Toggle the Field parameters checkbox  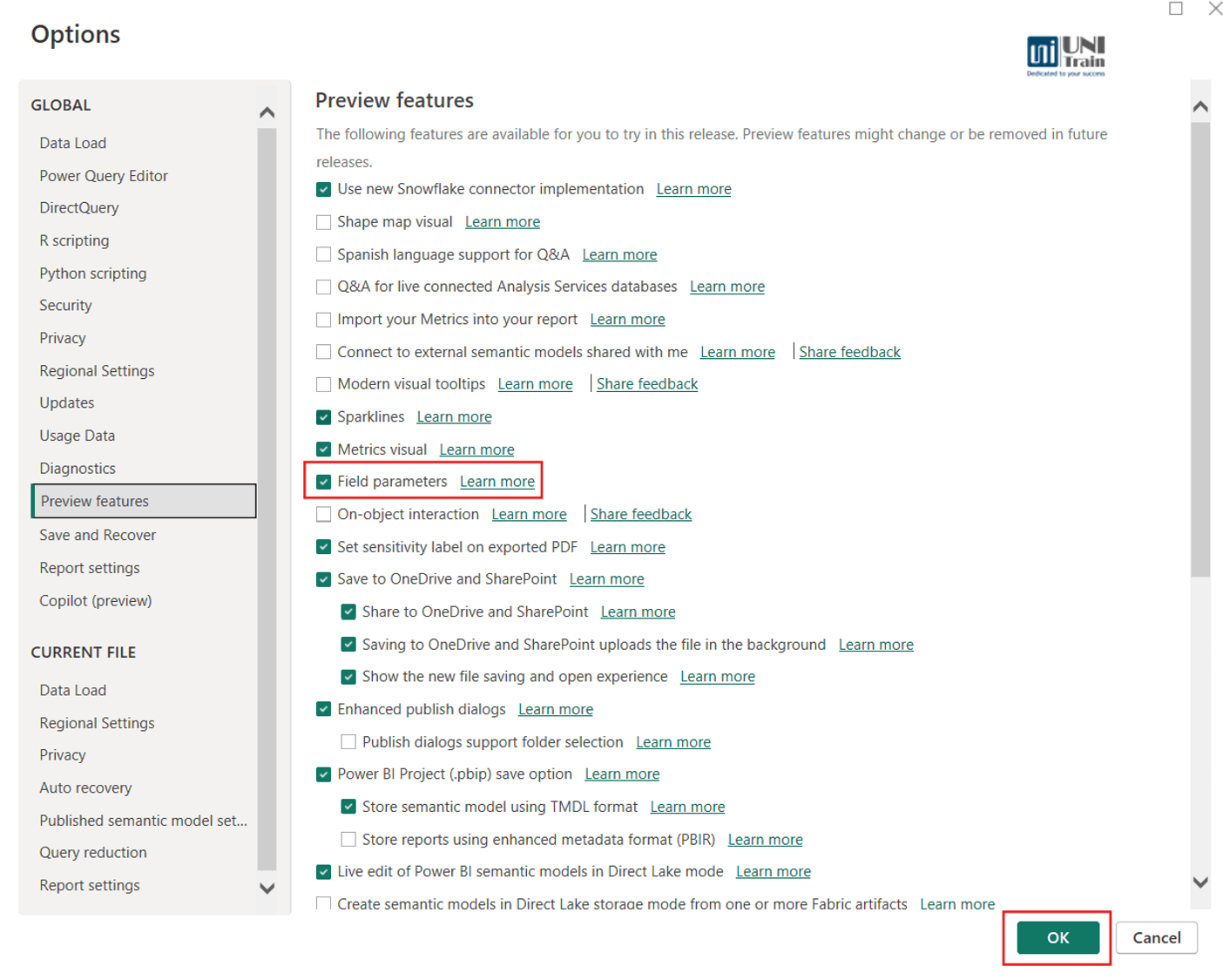tap(323, 482)
